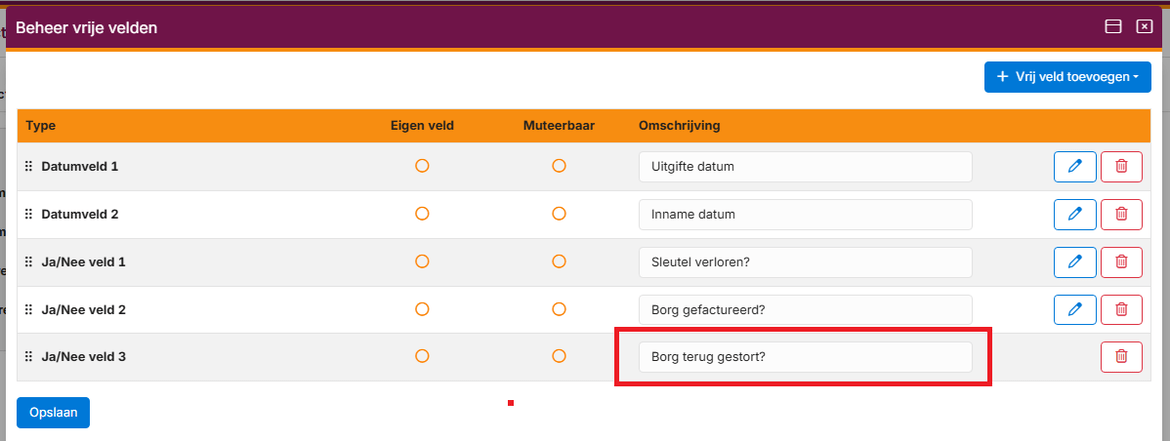Toggle Muteerbaar for Datumveld 2
This screenshot has width=1170, height=441.
559,214
